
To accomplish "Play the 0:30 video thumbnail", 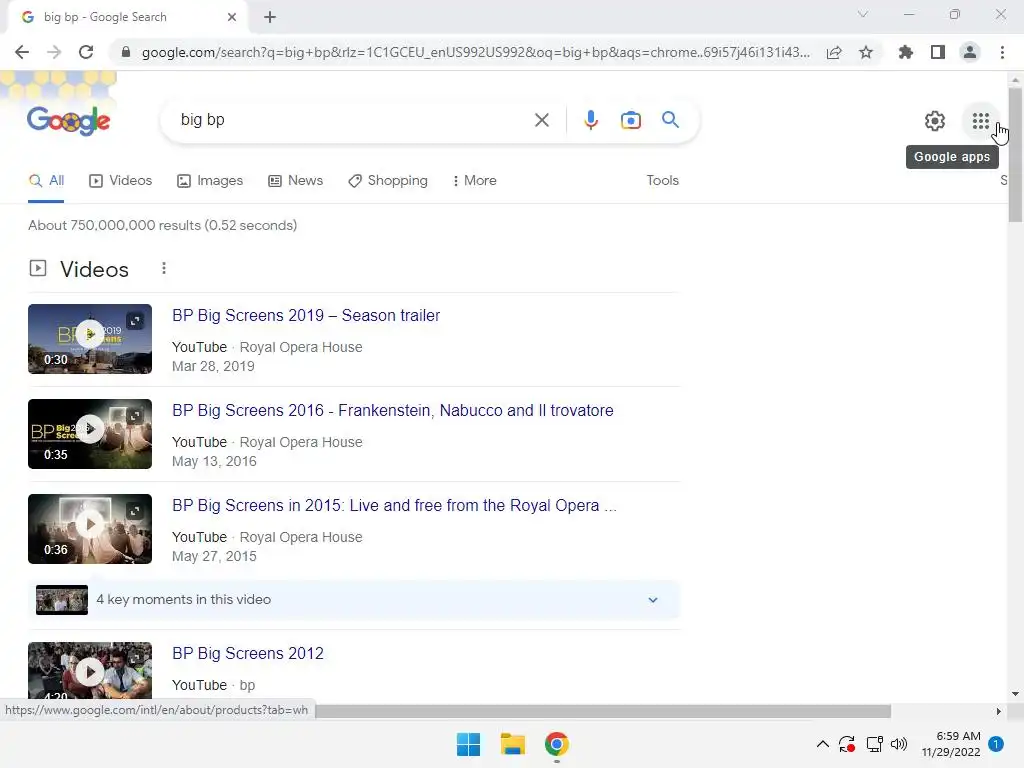I will pyautogui.click(x=89, y=339).
